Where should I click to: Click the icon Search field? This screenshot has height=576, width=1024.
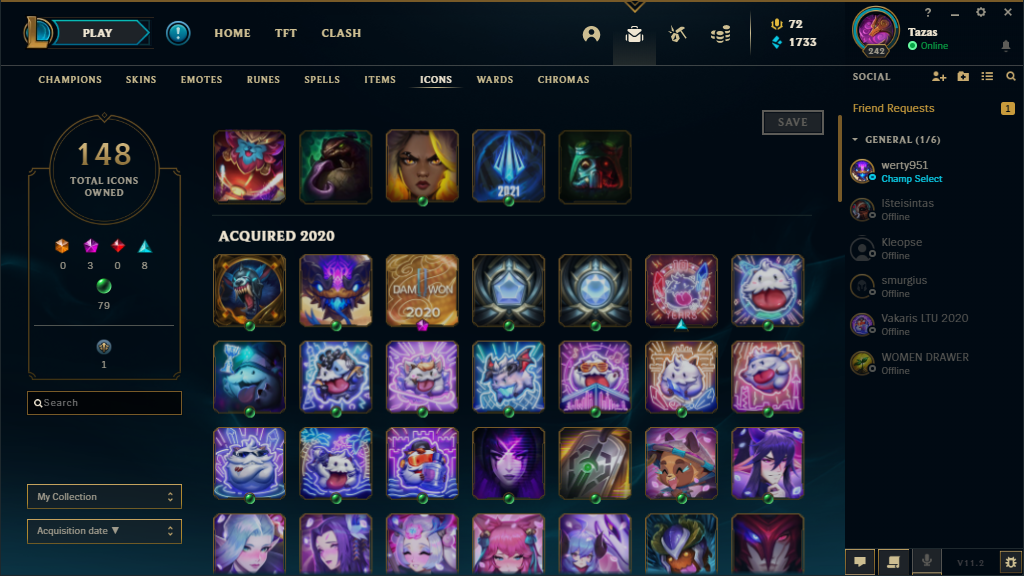pos(104,403)
